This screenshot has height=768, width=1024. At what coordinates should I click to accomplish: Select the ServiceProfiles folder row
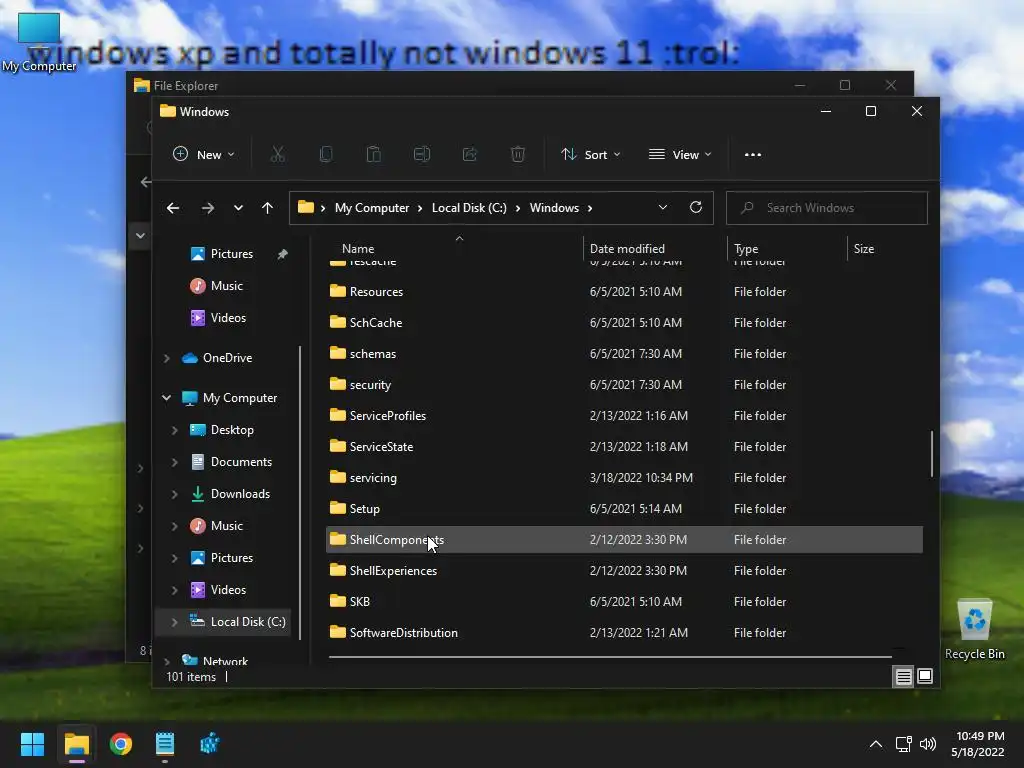624,415
